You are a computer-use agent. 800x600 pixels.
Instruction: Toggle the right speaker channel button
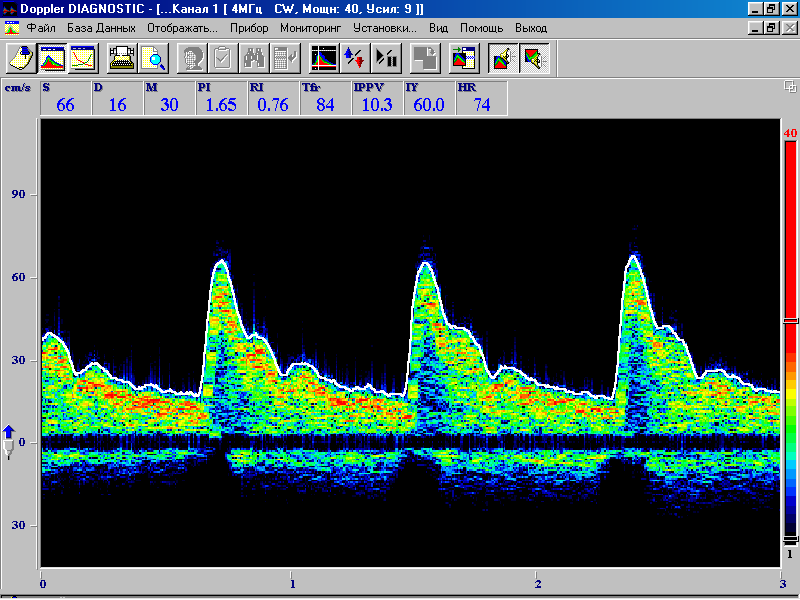(534, 59)
